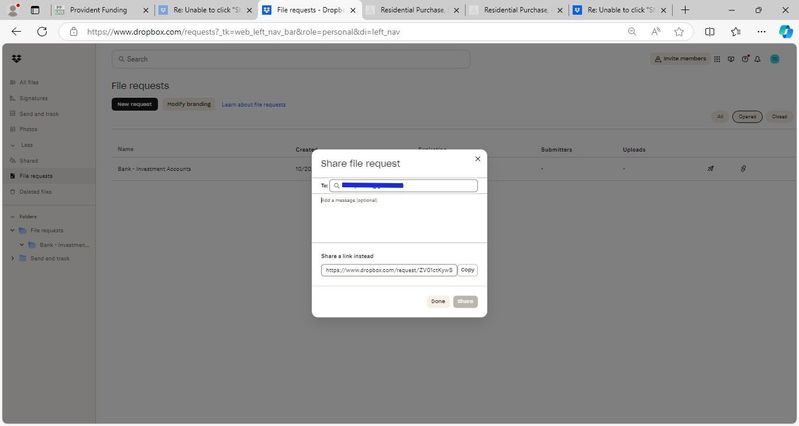
Task: Close the Share file request dialog
Action: [x=477, y=159]
